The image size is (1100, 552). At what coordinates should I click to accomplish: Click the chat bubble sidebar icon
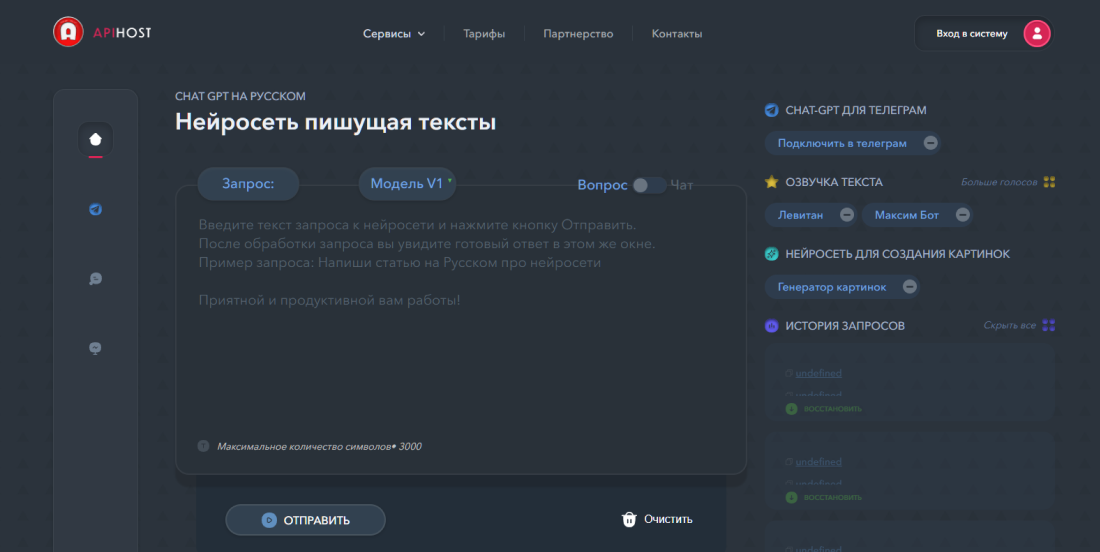(x=95, y=278)
